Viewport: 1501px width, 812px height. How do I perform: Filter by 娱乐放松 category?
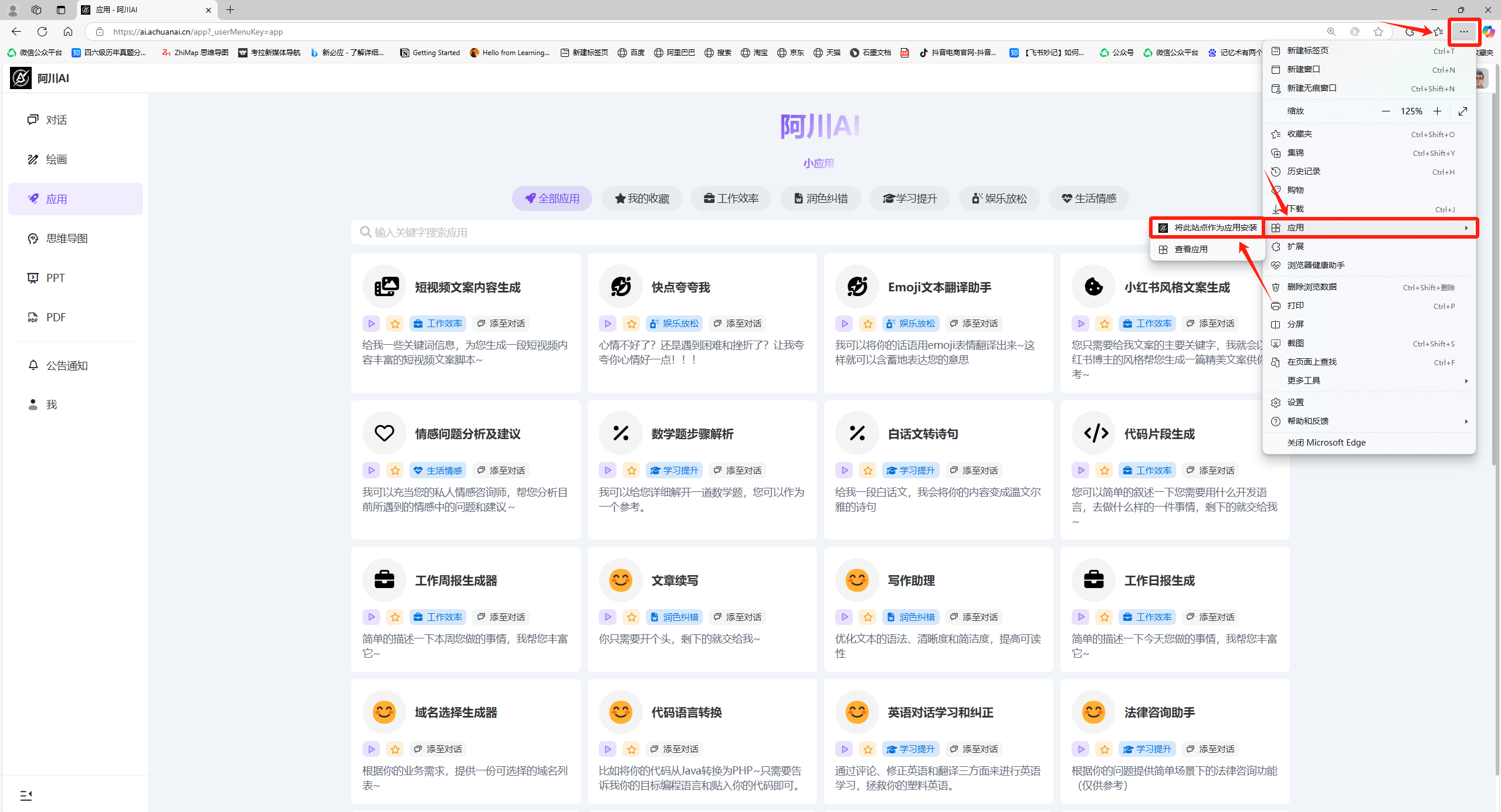point(999,198)
